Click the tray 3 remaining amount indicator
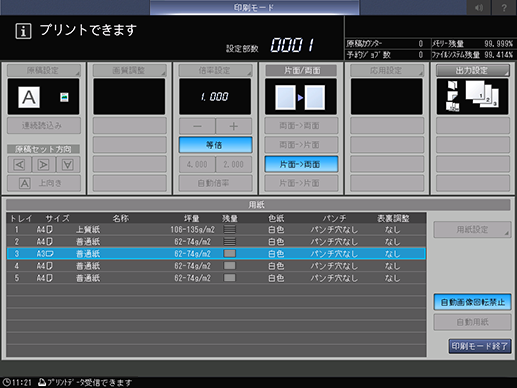 coord(229,254)
